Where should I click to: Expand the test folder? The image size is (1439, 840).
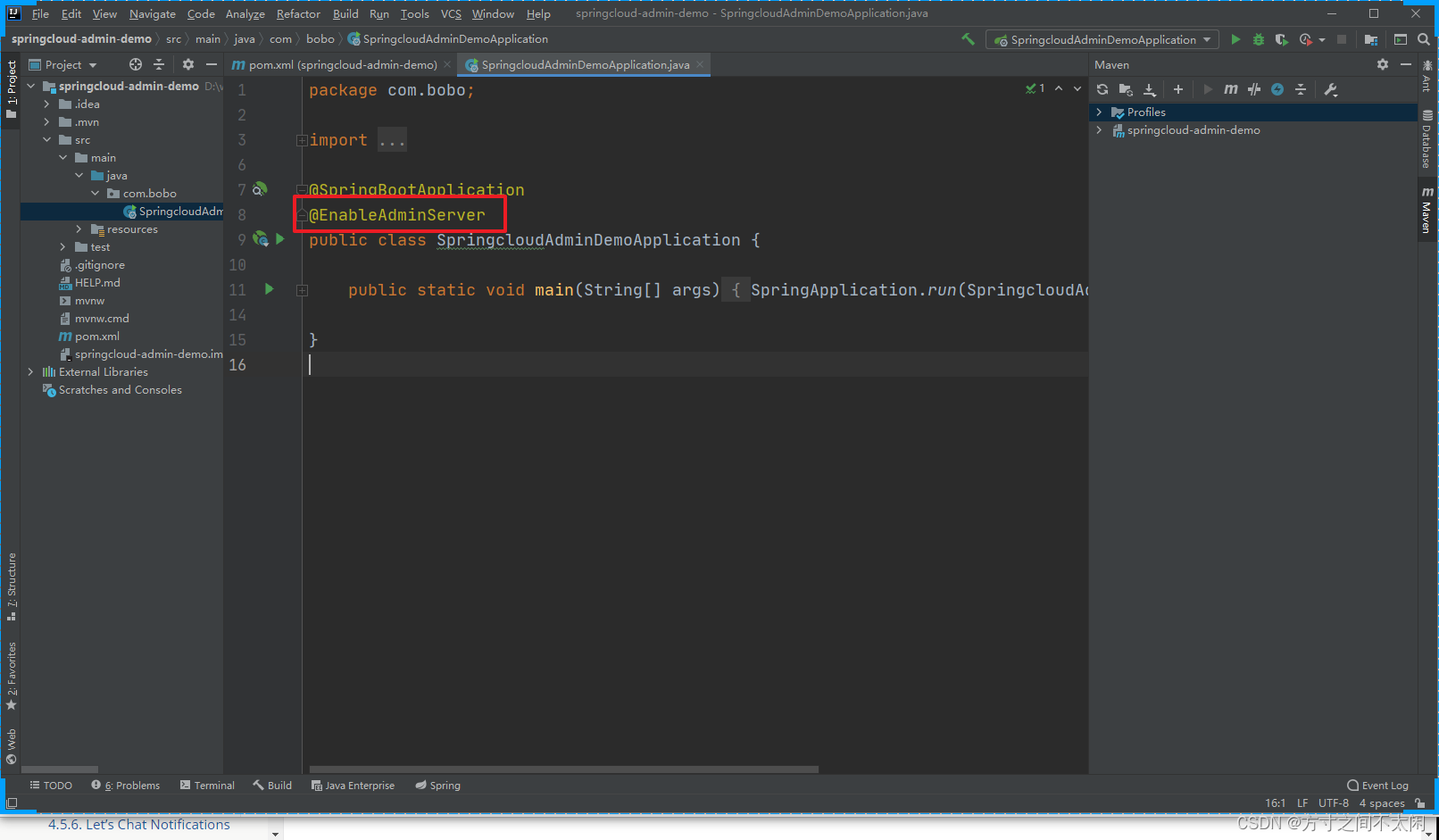point(62,246)
